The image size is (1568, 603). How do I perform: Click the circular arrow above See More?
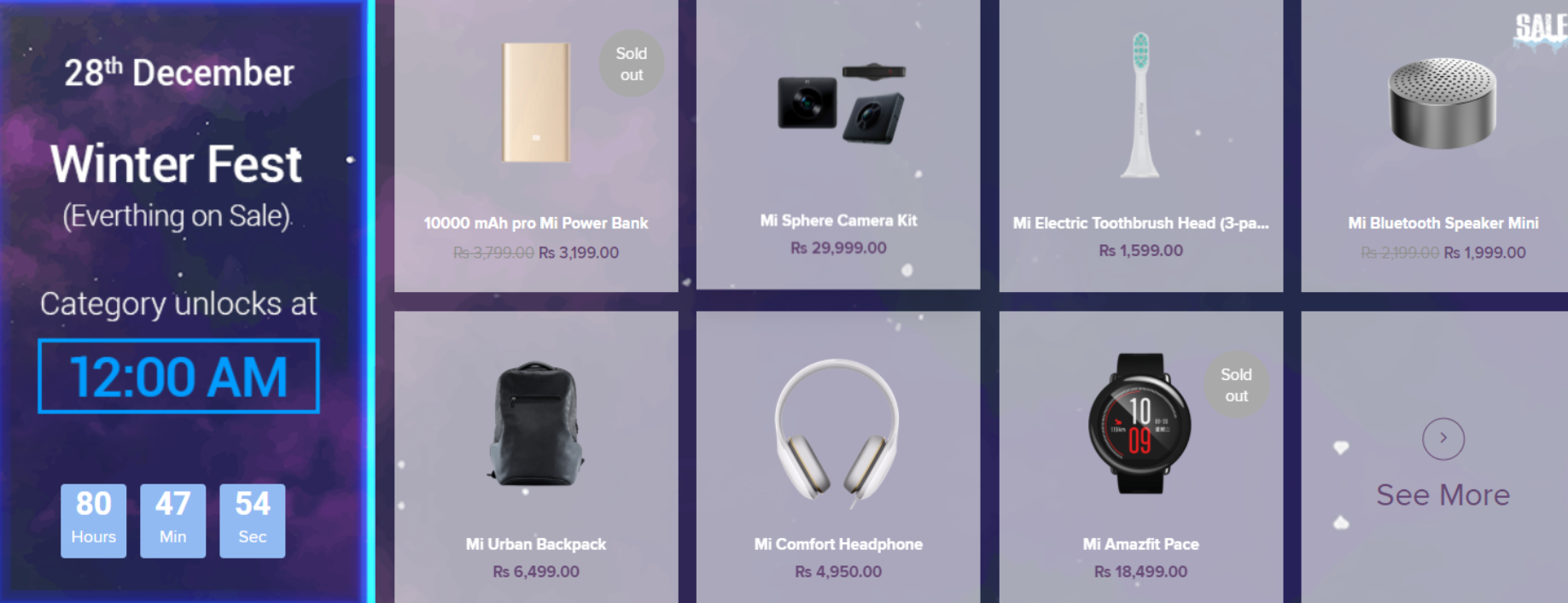click(x=1443, y=438)
